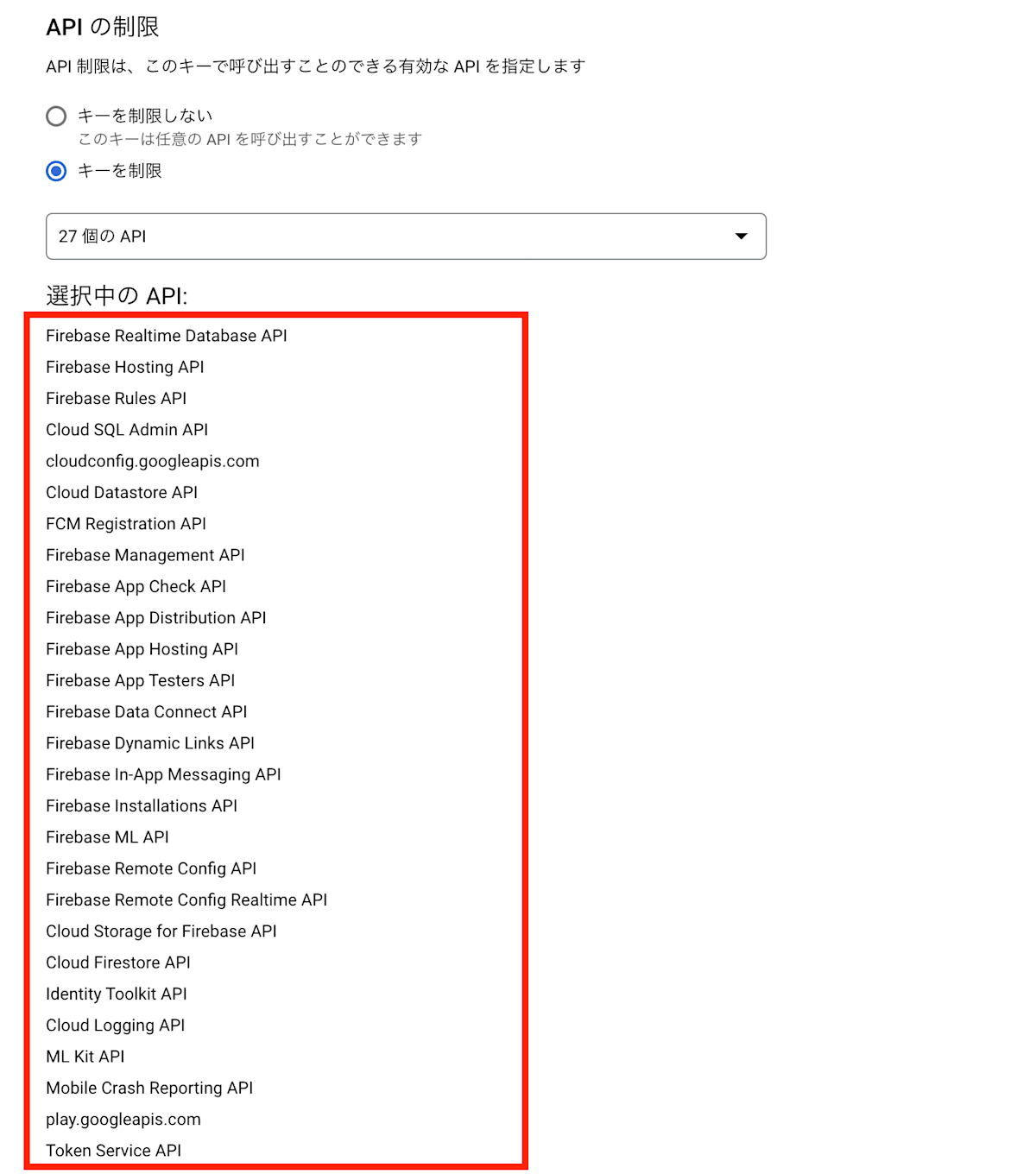The image size is (1036, 1174).
Task: Click "ML Kit API" entry
Action: pos(85,1057)
